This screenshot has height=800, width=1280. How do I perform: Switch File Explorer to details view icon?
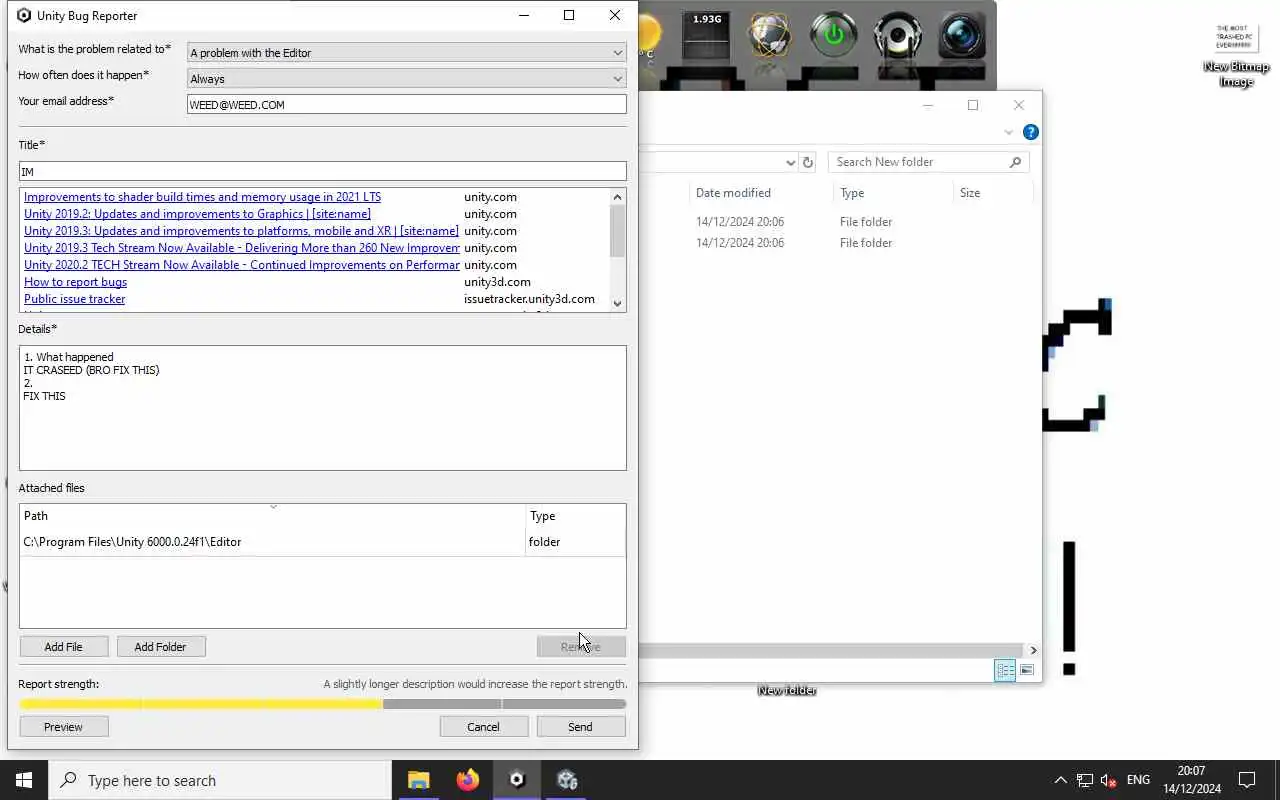point(1005,670)
